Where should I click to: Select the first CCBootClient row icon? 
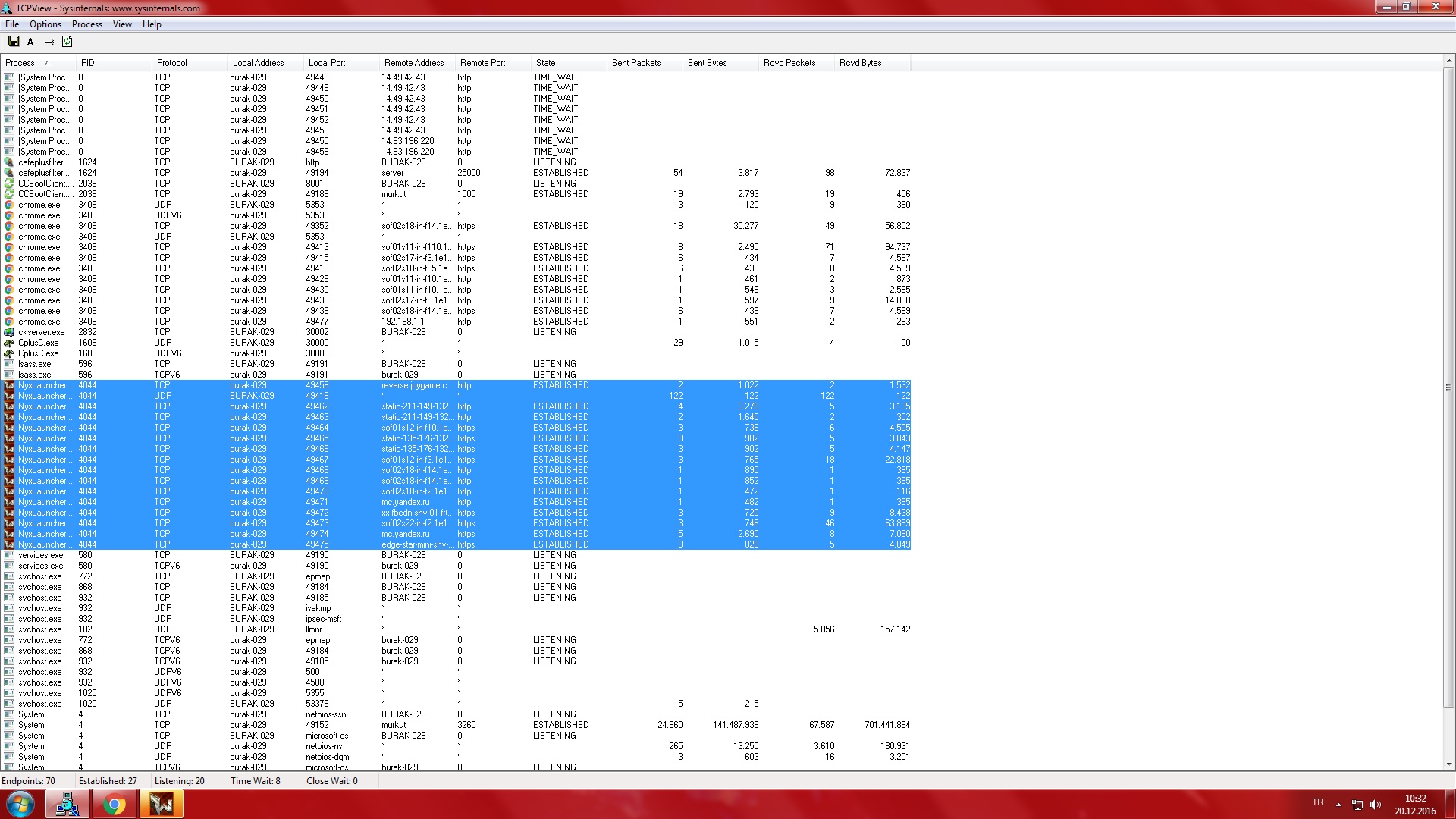[9, 184]
